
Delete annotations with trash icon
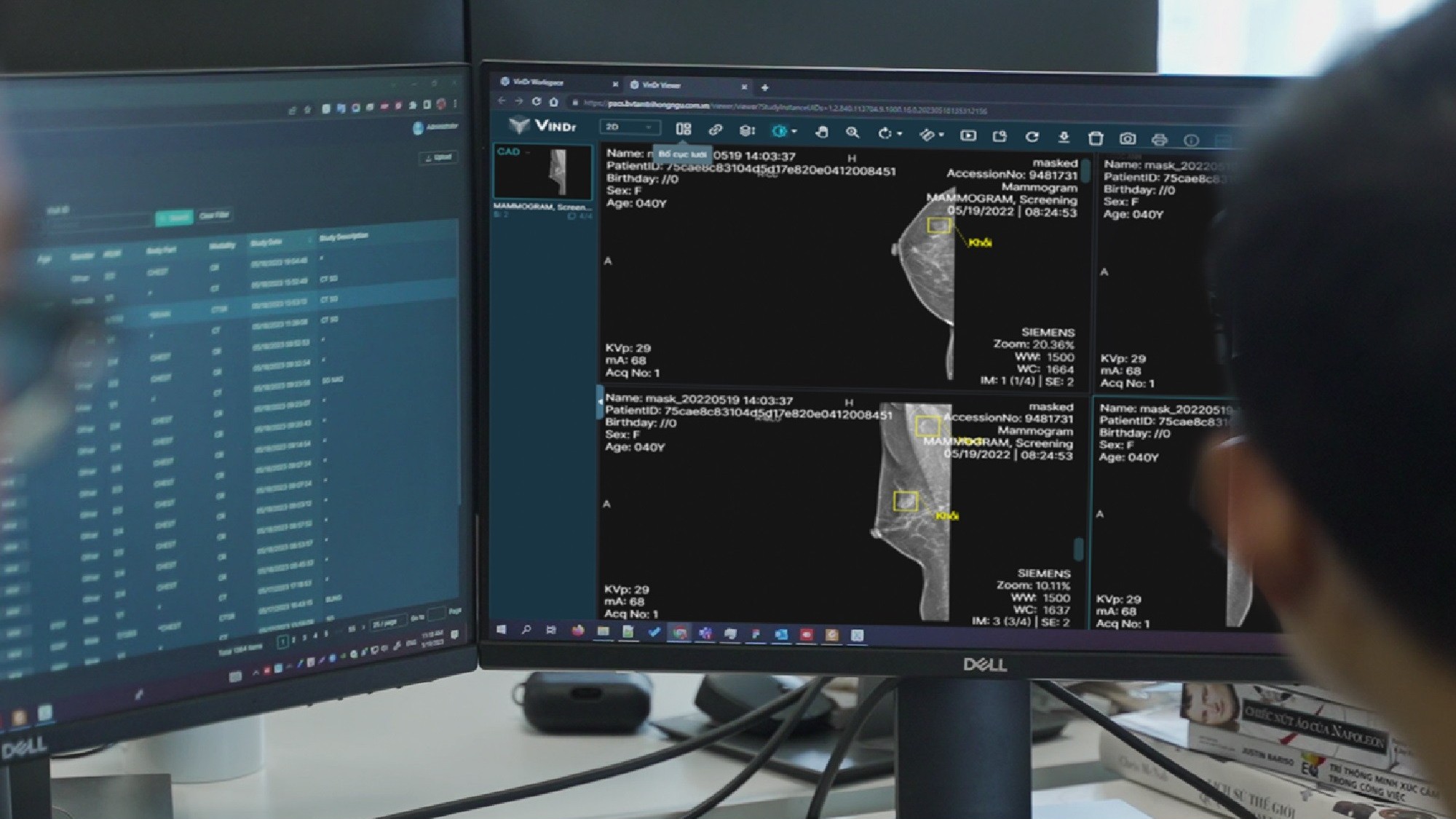1096,138
